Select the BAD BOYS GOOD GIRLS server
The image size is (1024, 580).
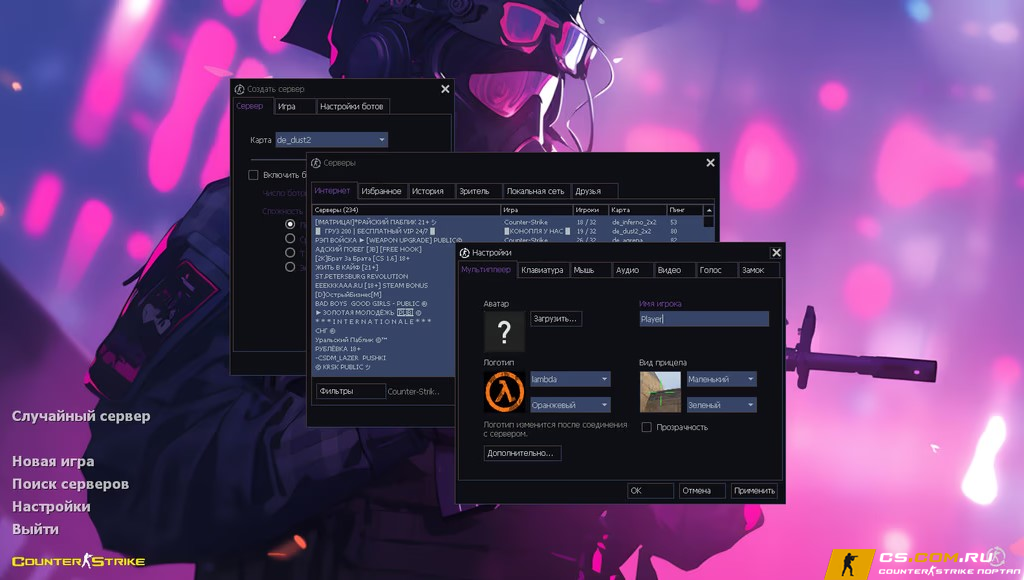[x=384, y=304]
